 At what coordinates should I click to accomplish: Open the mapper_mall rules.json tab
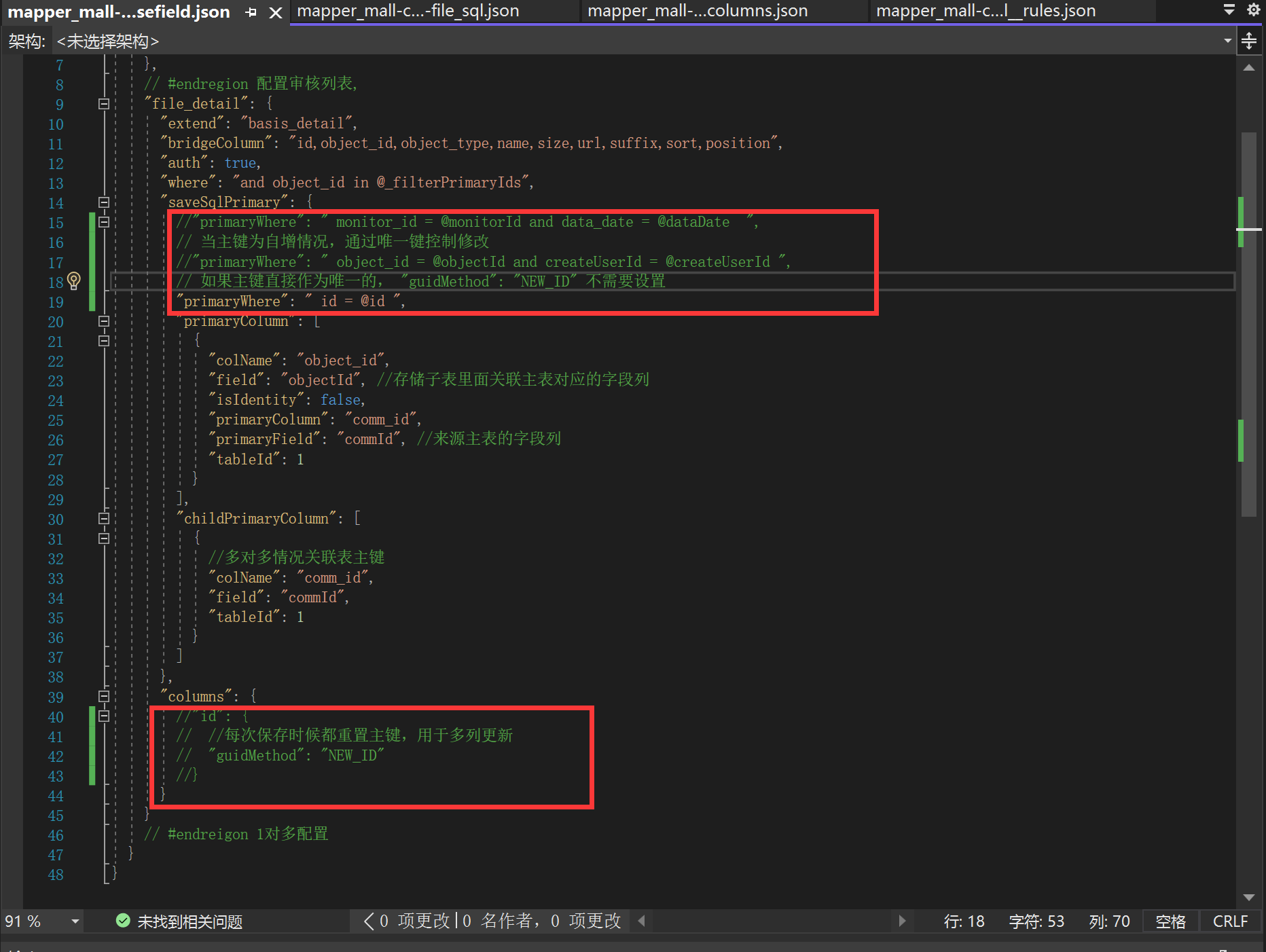click(x=985, y=11)
